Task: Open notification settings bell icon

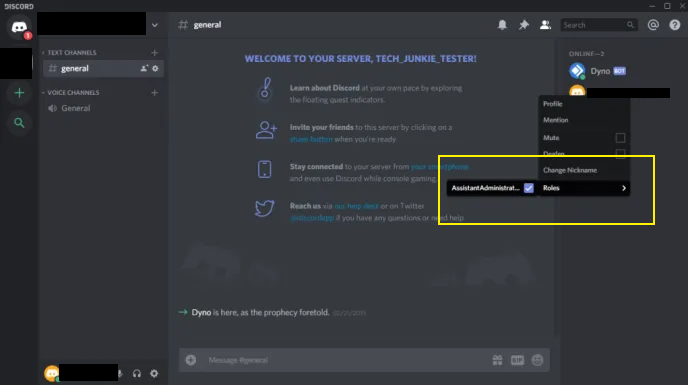Action: (x=502, y=25)
